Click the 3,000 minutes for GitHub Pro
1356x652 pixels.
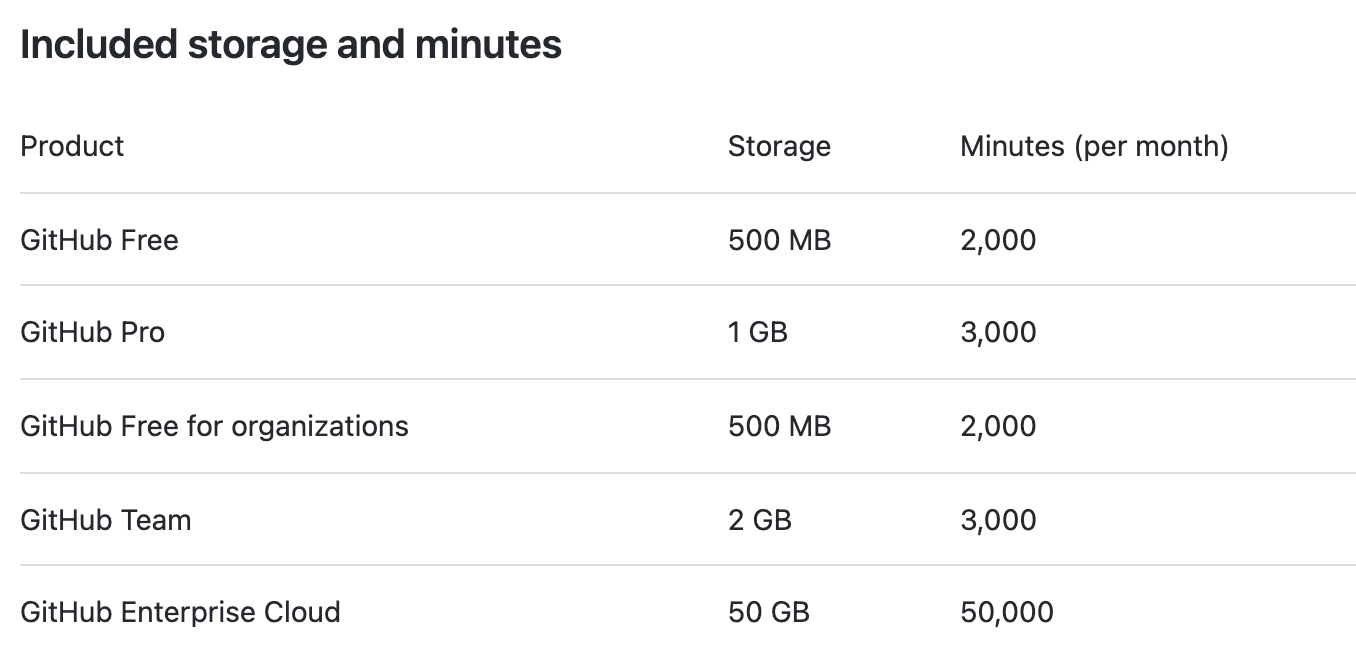pos(998,332)
